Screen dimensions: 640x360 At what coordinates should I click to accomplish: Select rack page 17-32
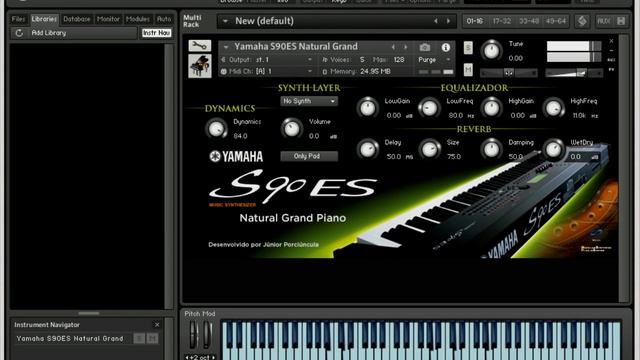point(502,21)
